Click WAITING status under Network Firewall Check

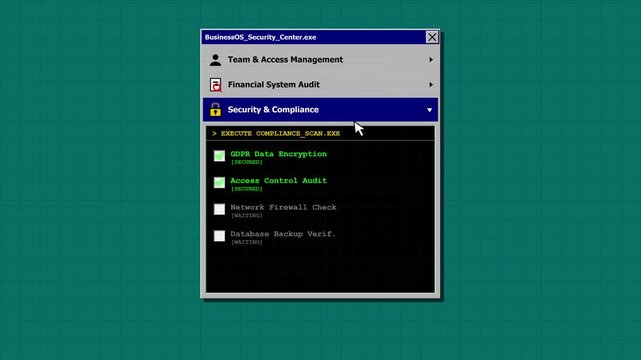(247, 215)
